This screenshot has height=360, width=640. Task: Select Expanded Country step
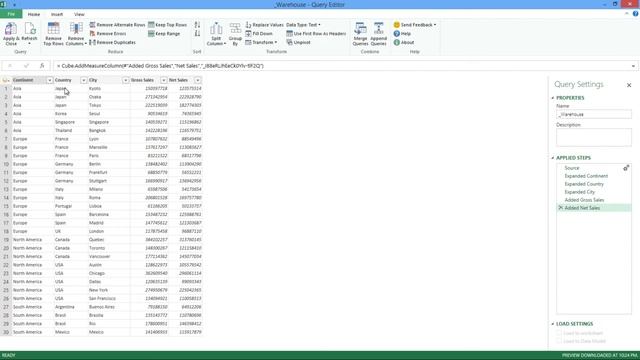tap(584, 184)
